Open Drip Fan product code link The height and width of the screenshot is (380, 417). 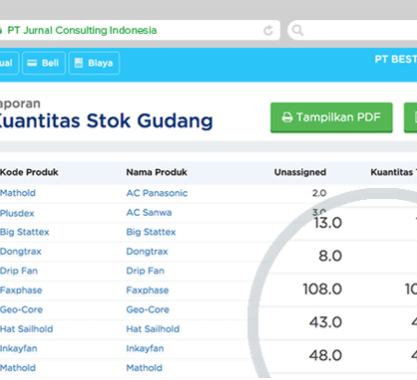19,271
